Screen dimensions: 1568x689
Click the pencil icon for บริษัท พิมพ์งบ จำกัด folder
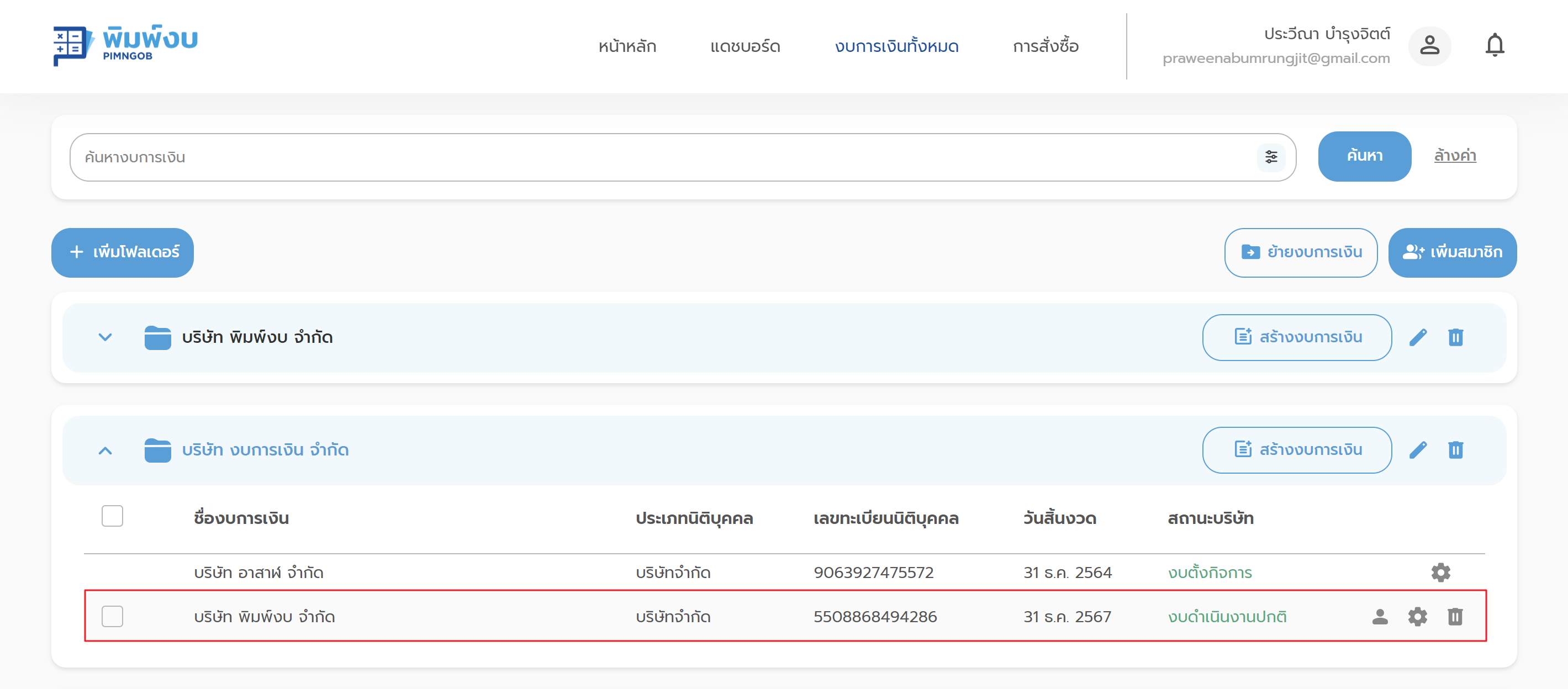pos(1418,337)
